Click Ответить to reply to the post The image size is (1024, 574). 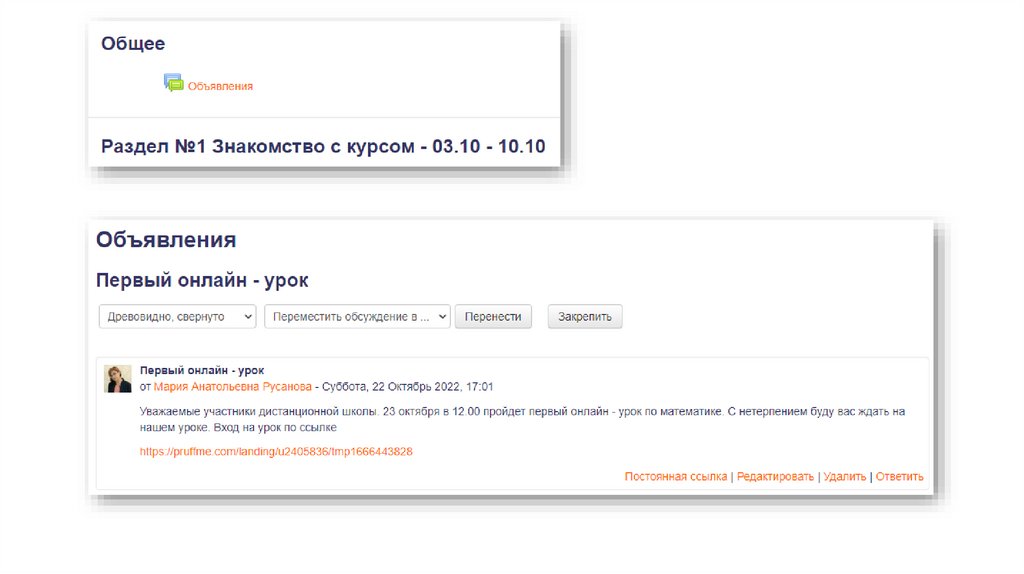899,477
